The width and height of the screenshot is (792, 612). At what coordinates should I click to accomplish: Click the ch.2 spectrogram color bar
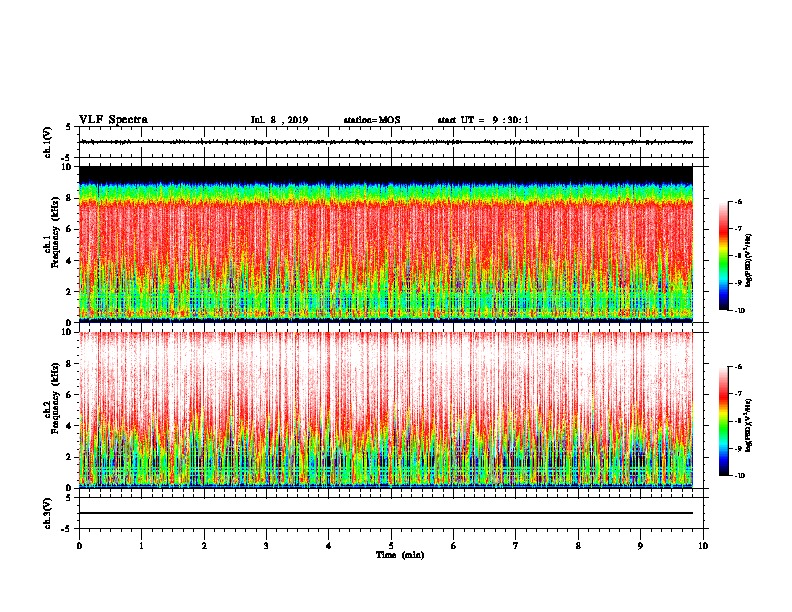723,421
